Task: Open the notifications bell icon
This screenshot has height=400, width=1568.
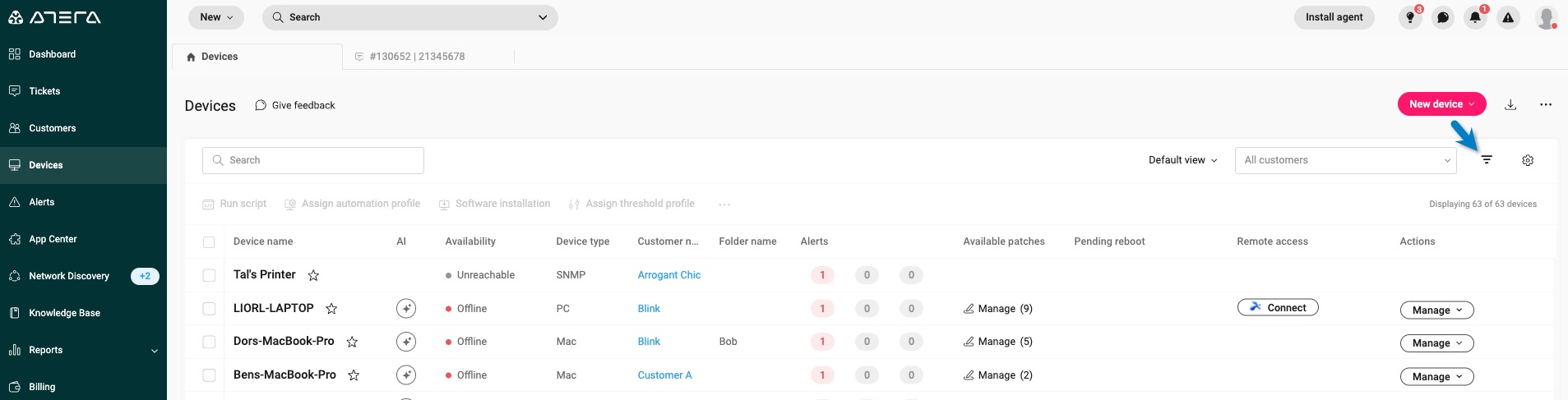Action: point(1475,17)
